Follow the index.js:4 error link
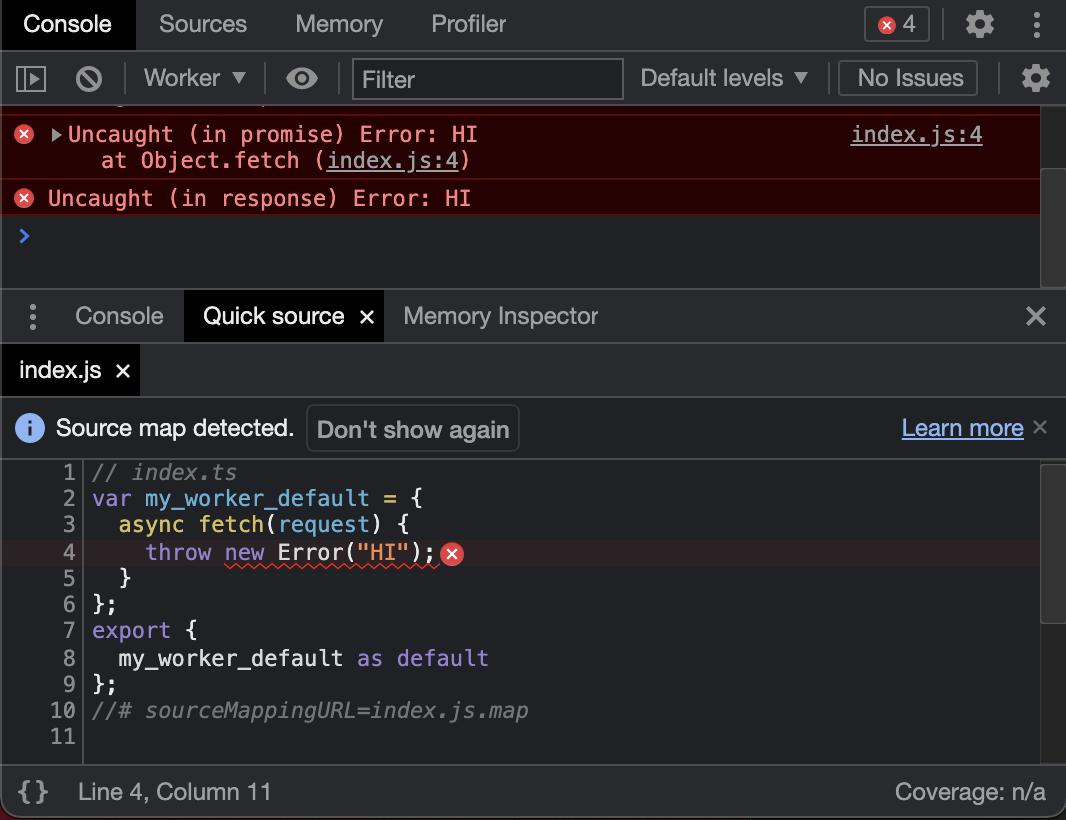 point(916,134)
